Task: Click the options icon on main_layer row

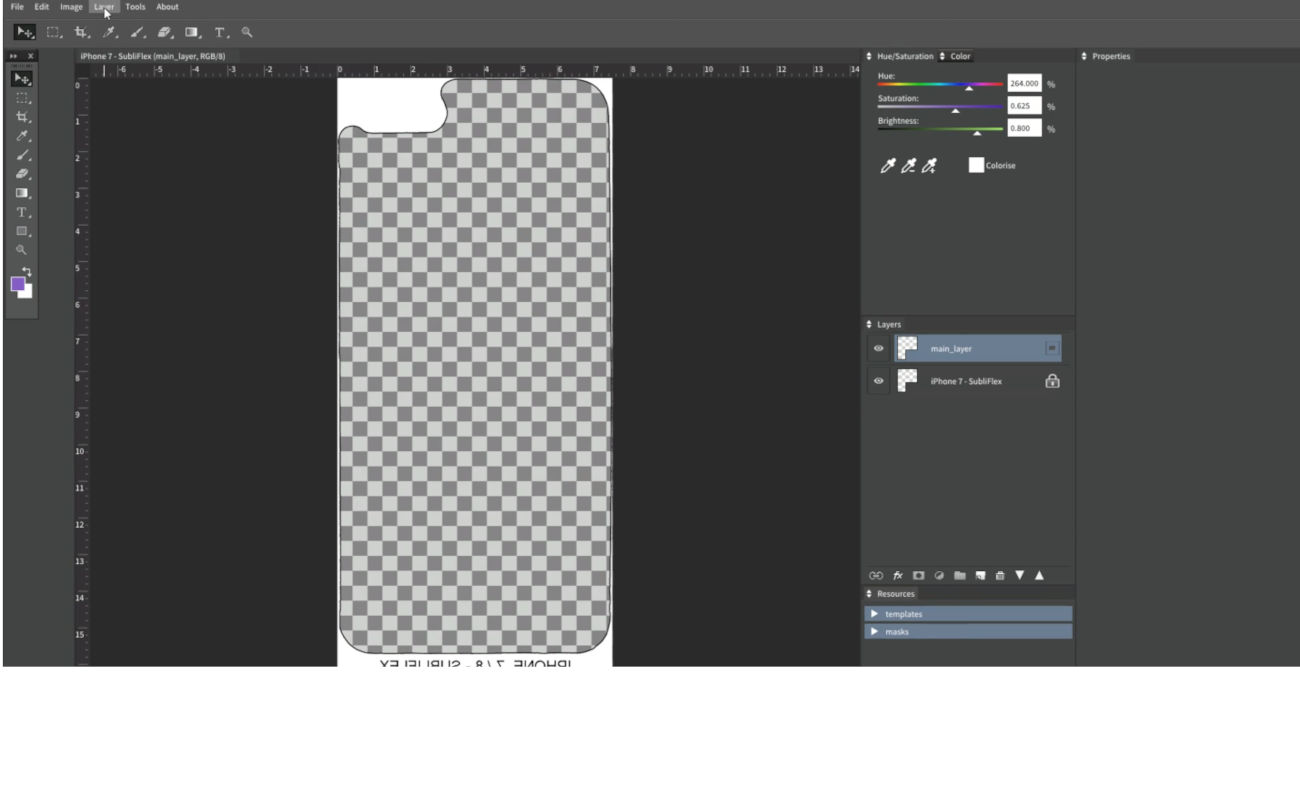Action: (1052, 348)
